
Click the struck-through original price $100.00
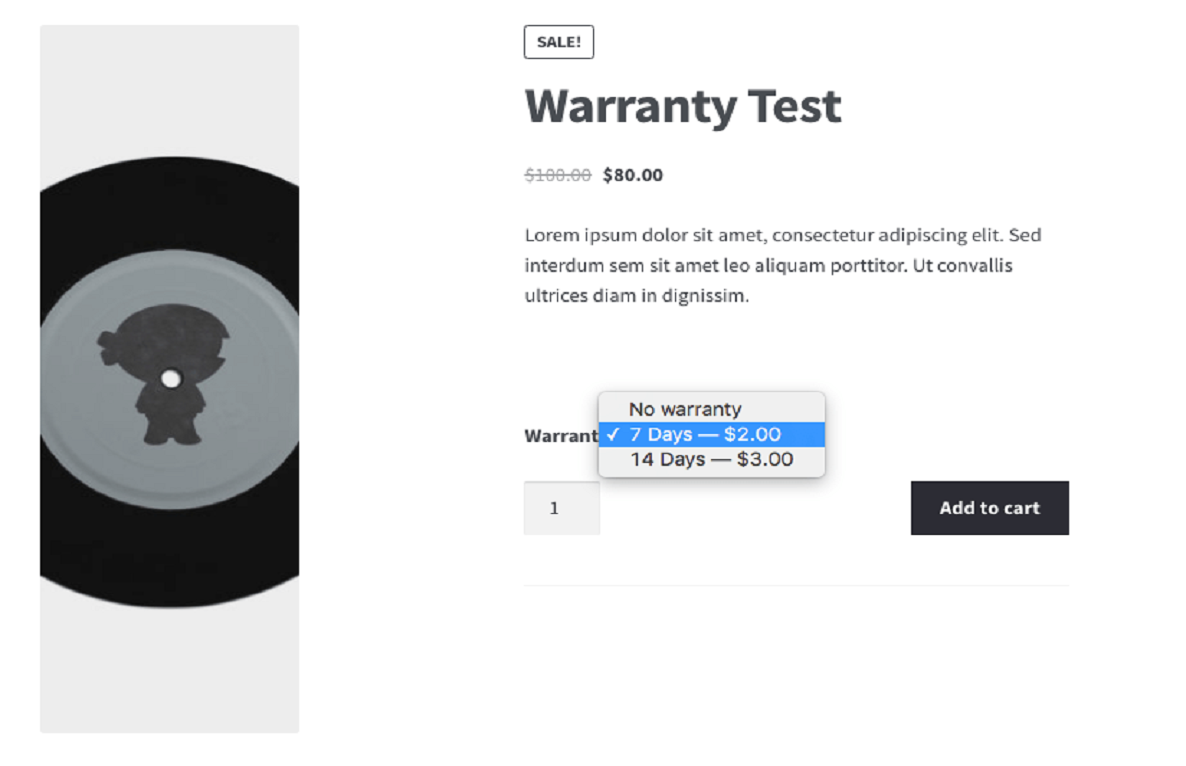557,174
